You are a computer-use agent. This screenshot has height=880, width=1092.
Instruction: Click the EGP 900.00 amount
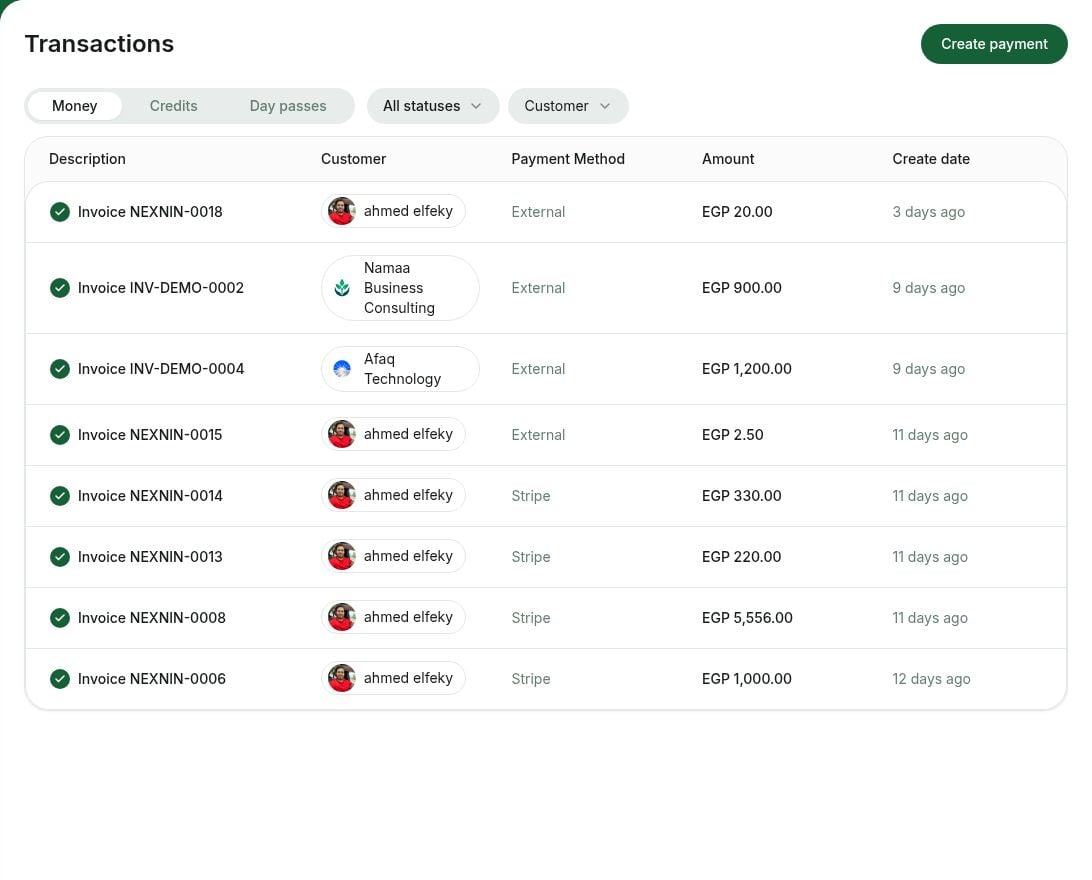(742, 288)
